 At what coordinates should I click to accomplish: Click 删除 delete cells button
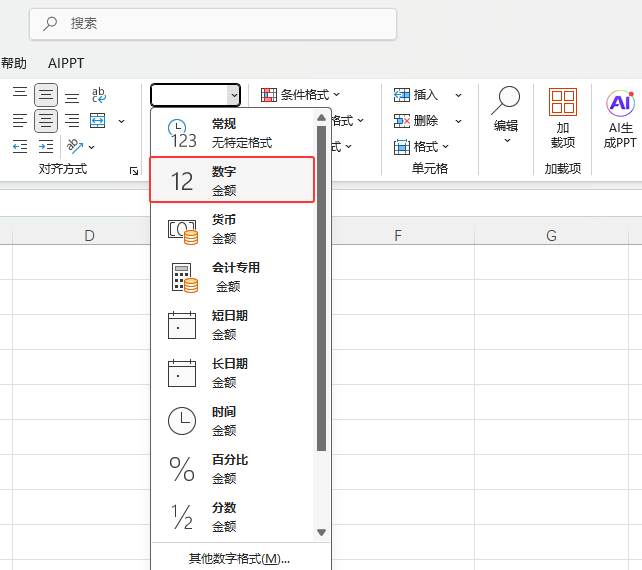tap(416, 121)
